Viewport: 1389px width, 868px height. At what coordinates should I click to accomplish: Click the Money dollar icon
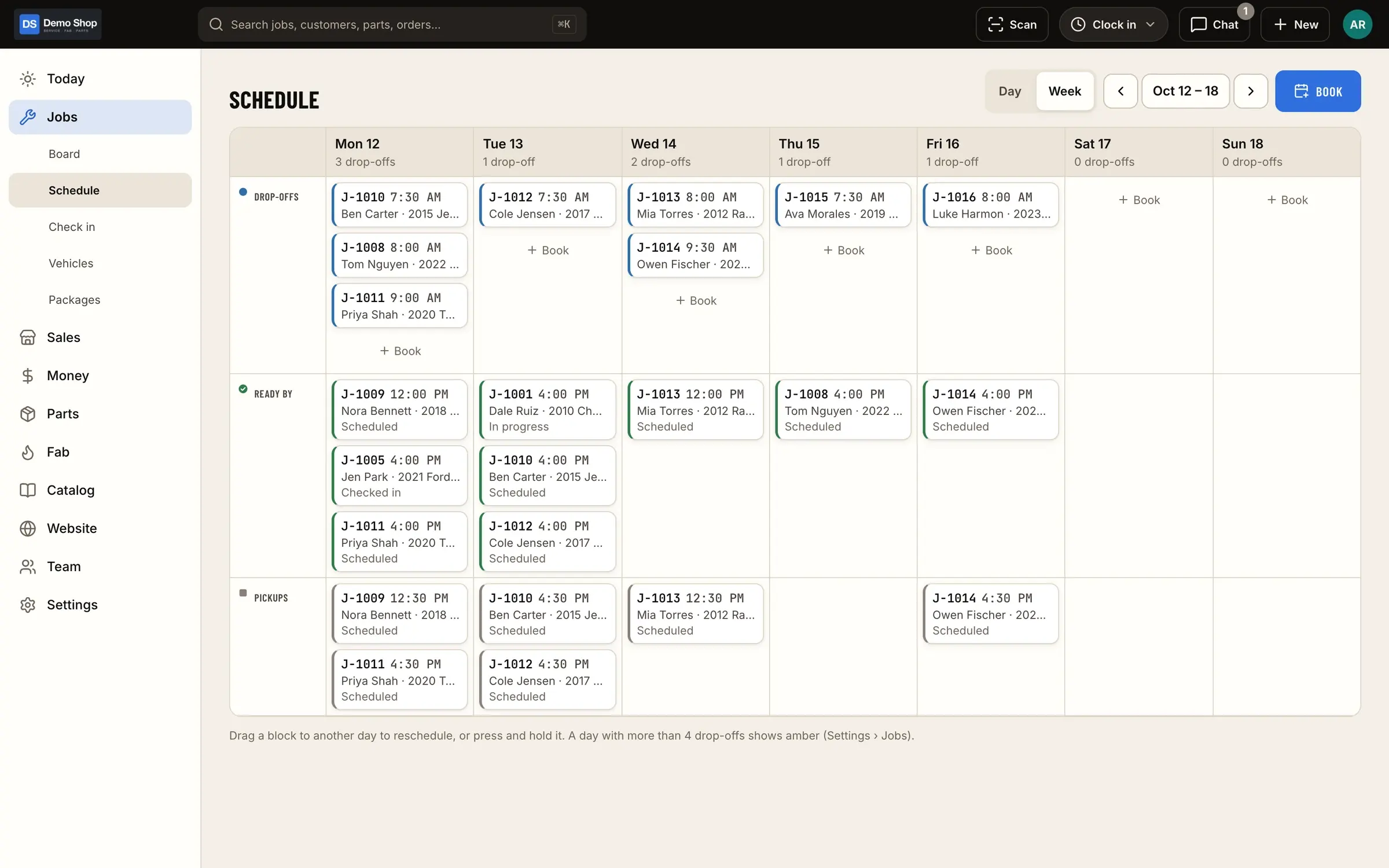[28, 376]
